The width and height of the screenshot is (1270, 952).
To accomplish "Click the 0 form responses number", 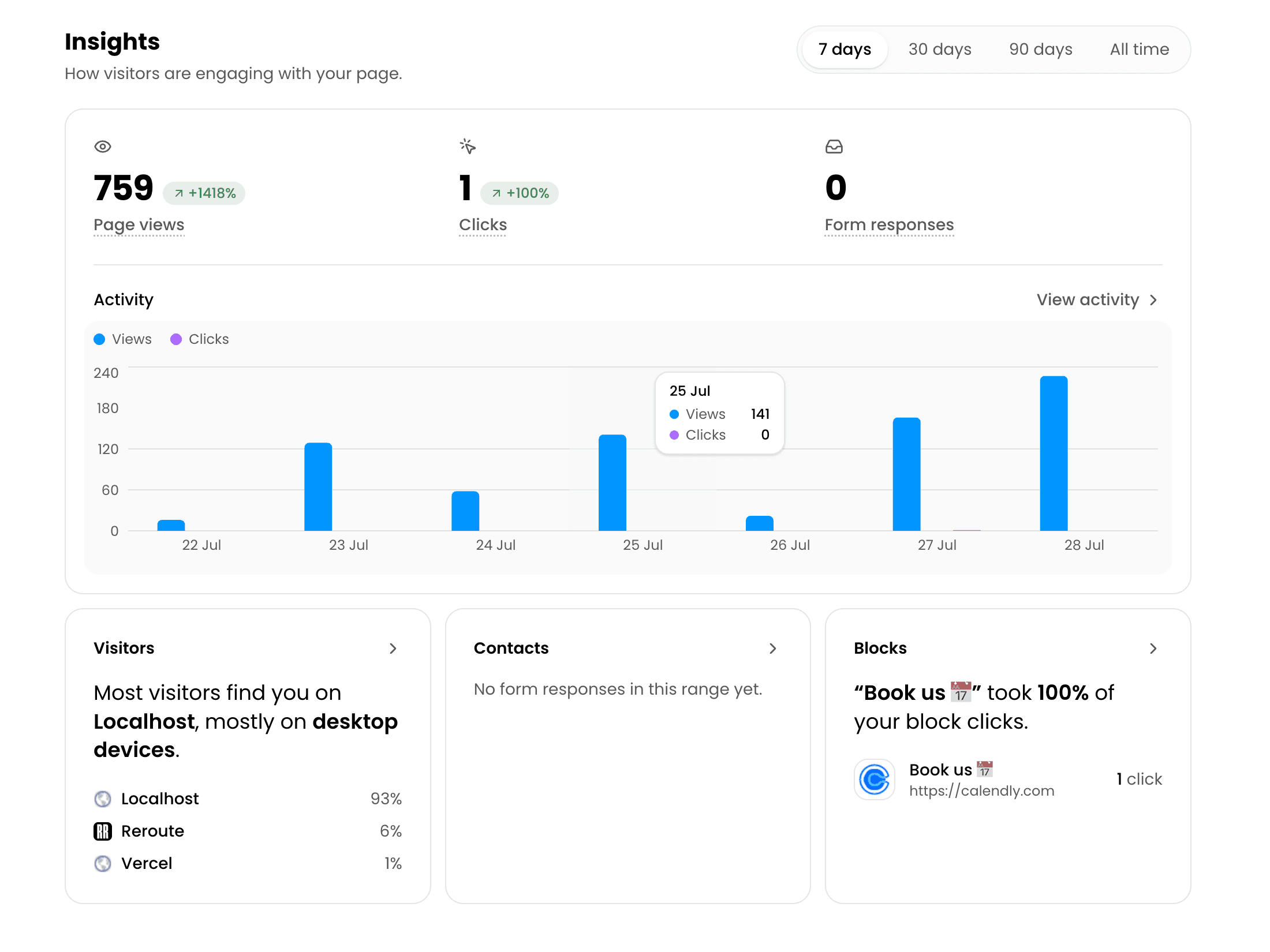I will [836, 188].
